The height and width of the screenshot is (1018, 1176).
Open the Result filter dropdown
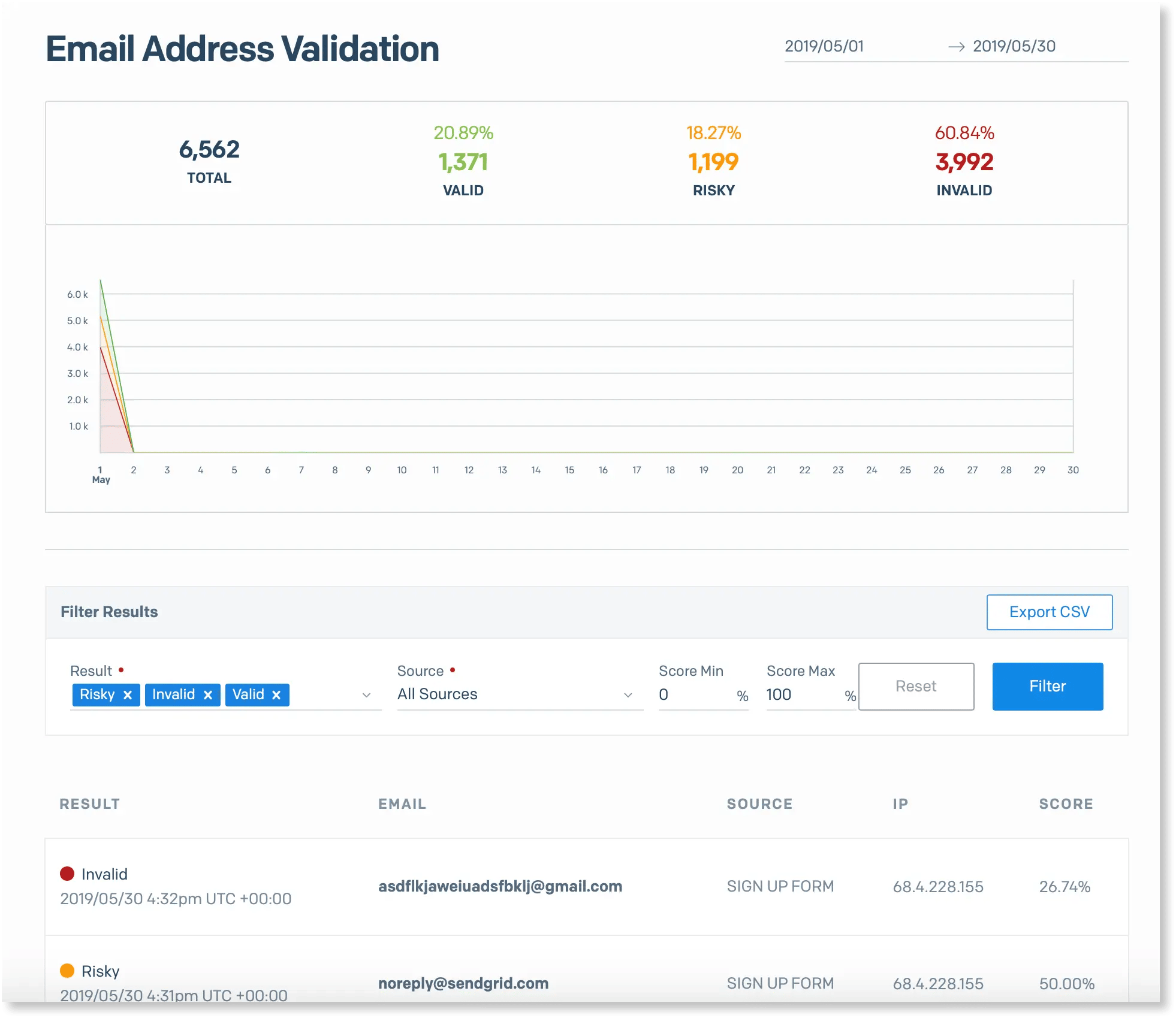tap(367, 695)
